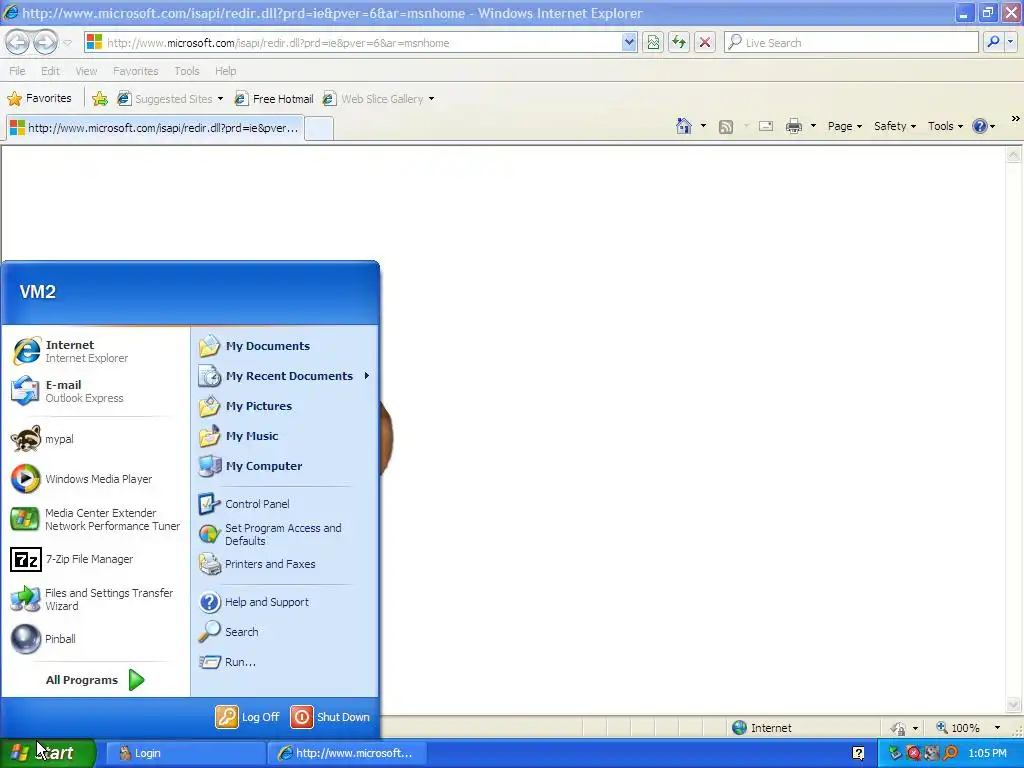
Task: Click into the address bar URL field
Action: [353, 42]
